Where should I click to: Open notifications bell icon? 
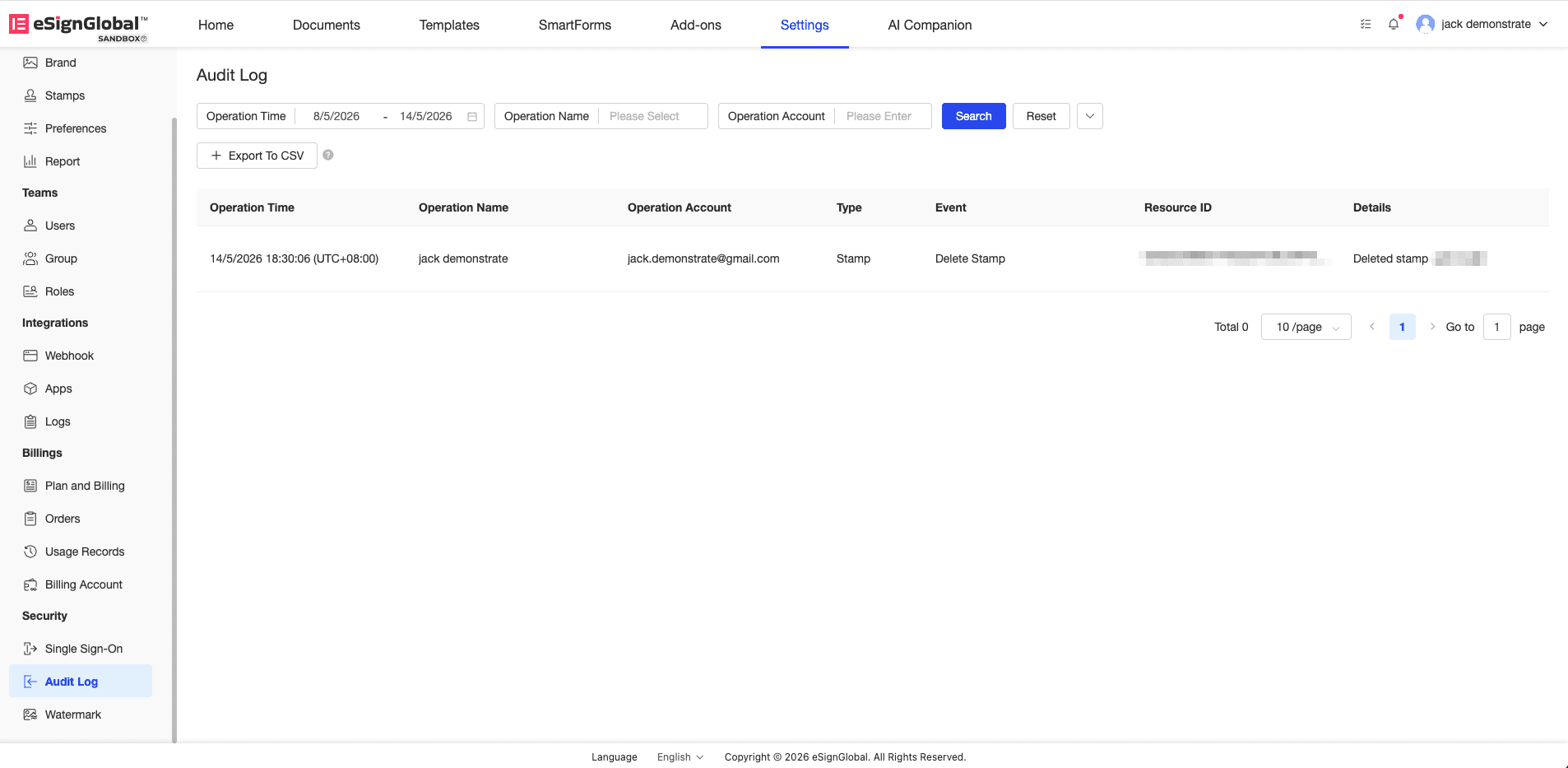[x=1394, y=24]
